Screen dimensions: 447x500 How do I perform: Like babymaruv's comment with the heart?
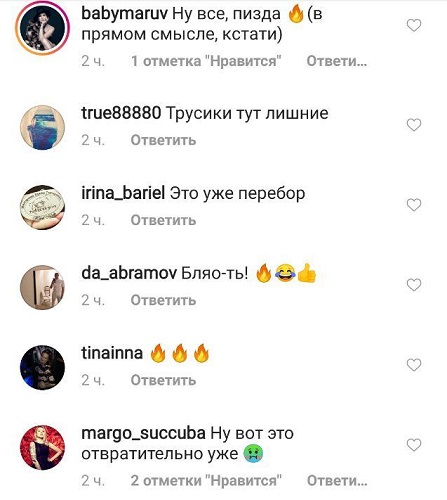tap(414, 25)
